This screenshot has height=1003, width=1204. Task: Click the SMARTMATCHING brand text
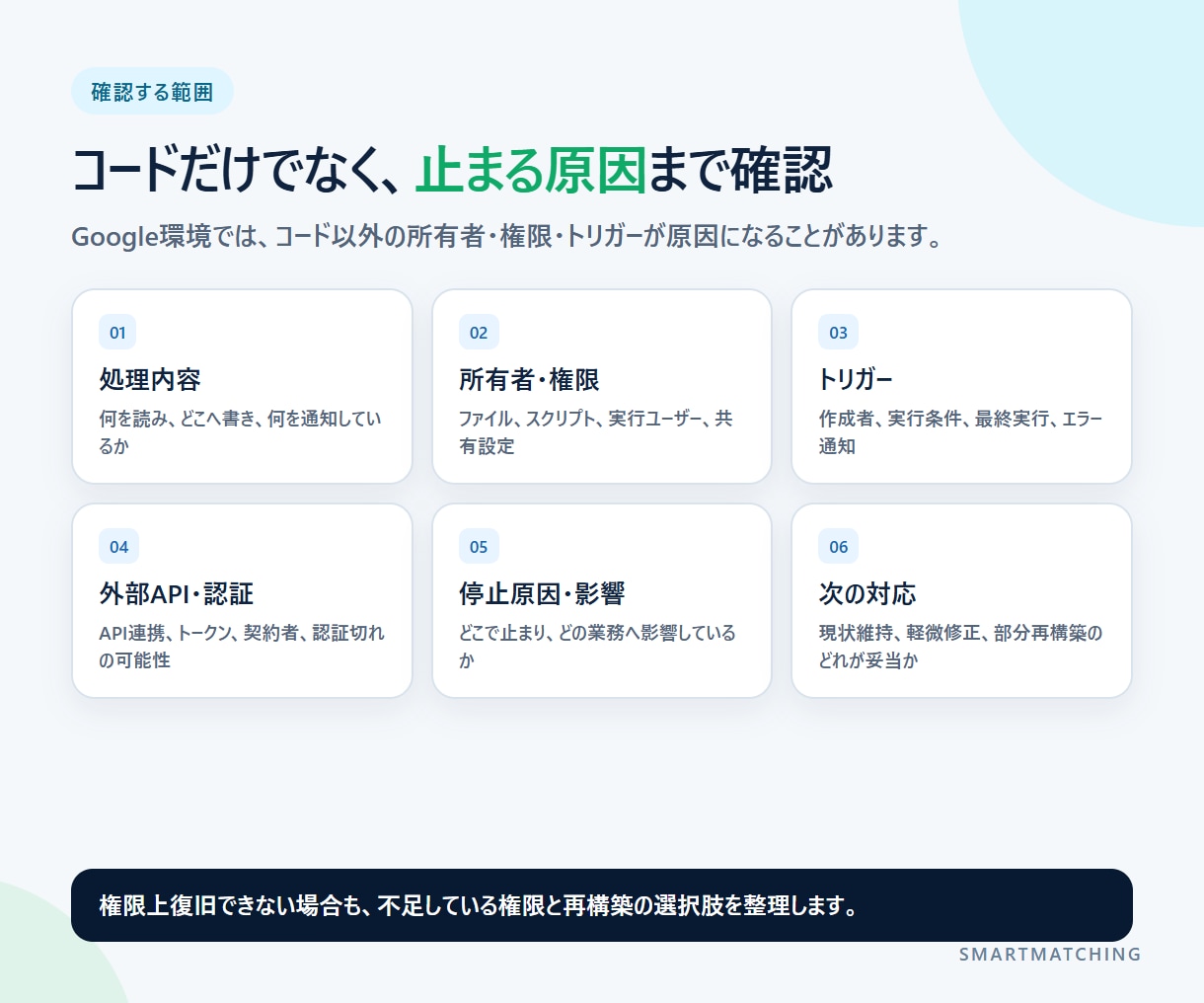pos(1050,955)
